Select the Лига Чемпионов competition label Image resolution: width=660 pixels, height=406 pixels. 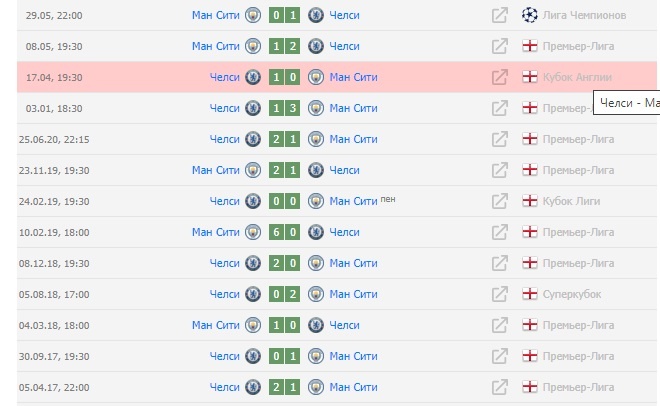[x=584, y=16]
